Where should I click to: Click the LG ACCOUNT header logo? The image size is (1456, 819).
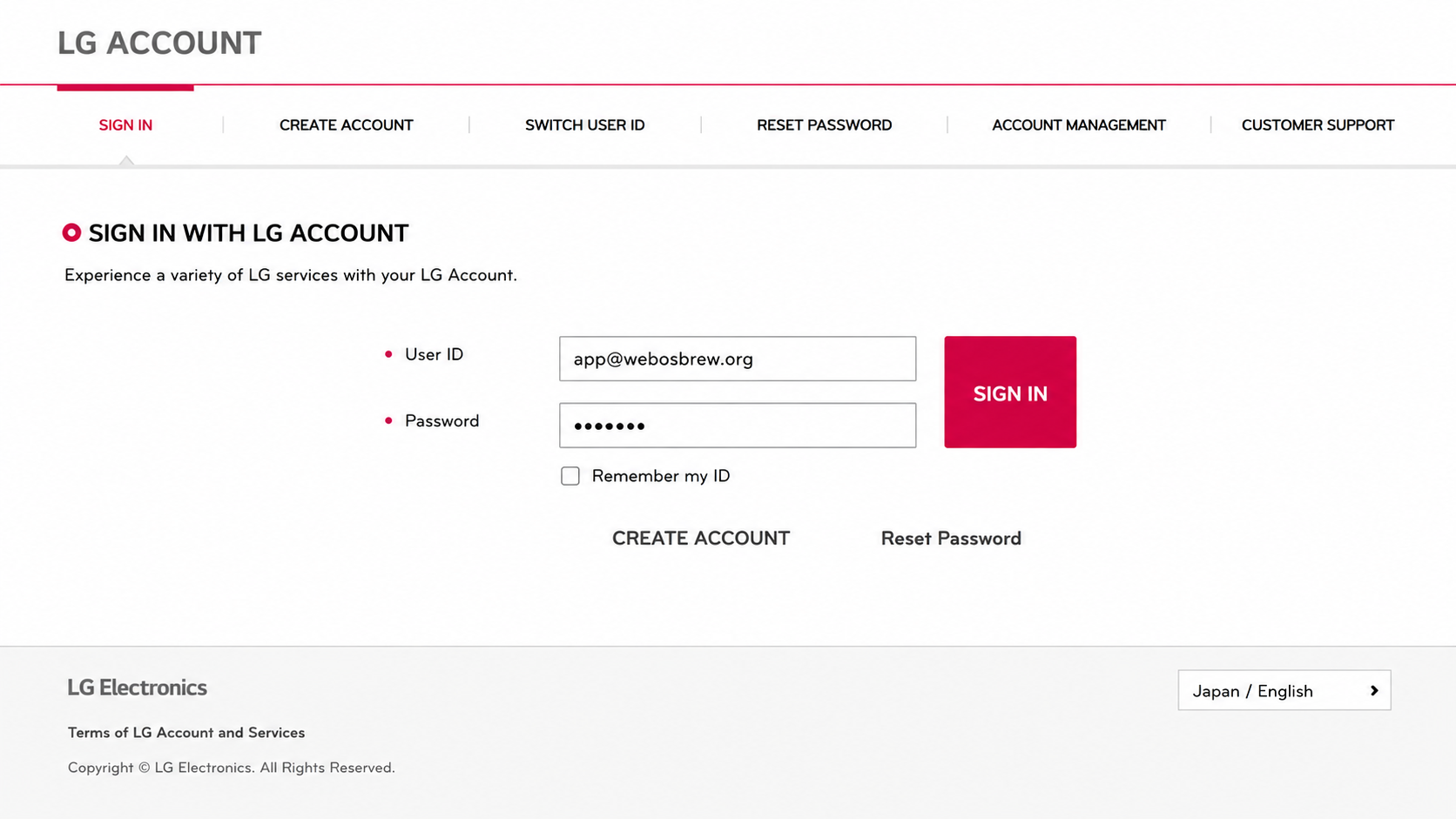tap(159, 43)
